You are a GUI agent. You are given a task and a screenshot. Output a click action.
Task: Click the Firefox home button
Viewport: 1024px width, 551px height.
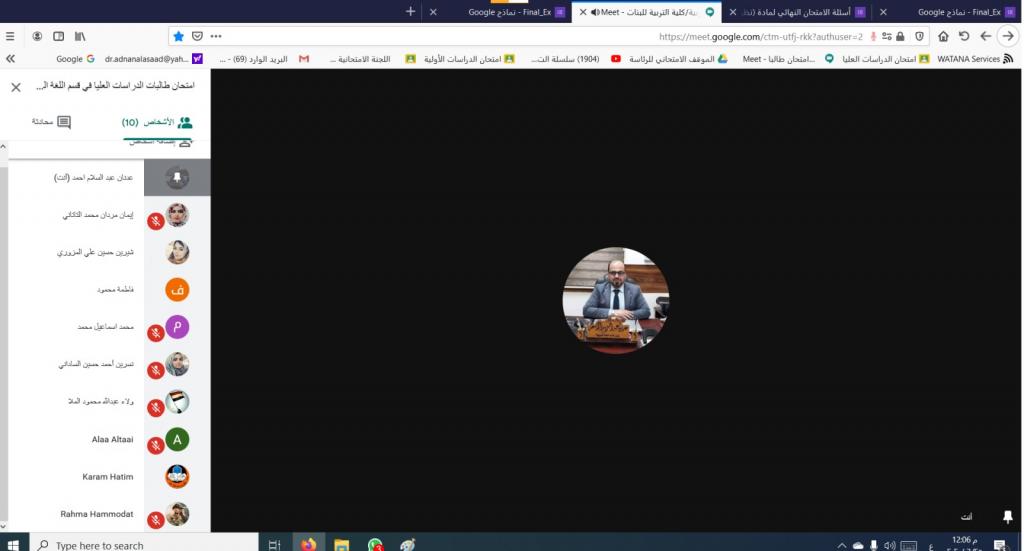(x=943, y=36)
